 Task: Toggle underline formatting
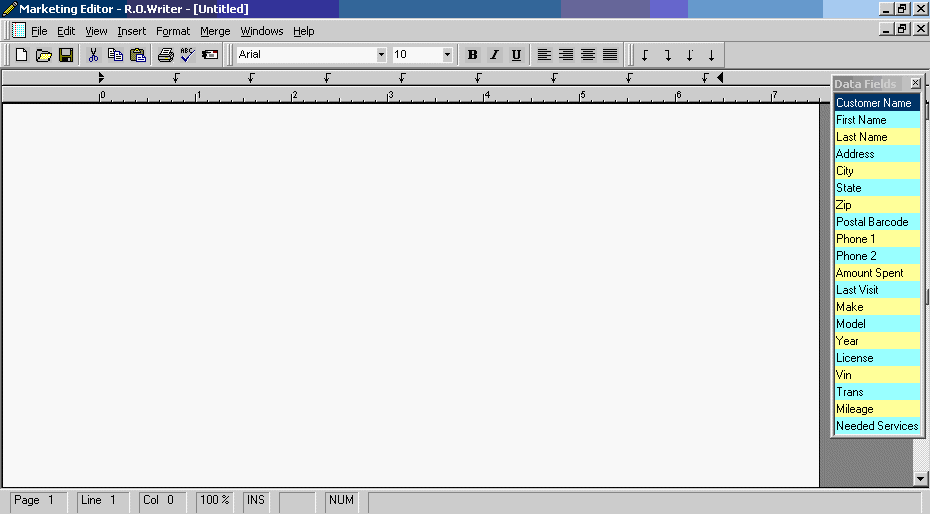pyautogui.click(x=516, y=55)
